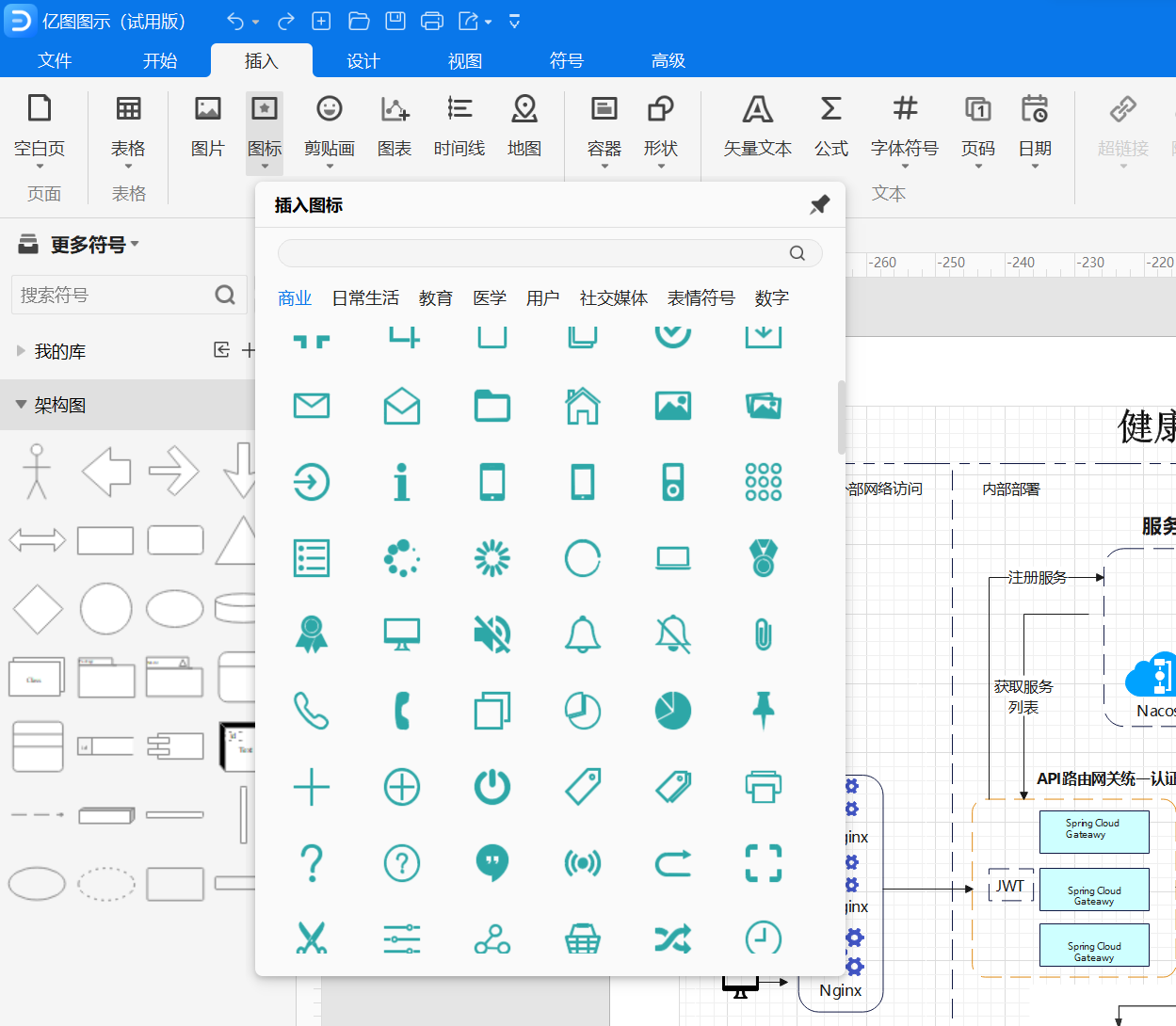
Task: Insert the circled question mark icon
Action: pos(402,863)
